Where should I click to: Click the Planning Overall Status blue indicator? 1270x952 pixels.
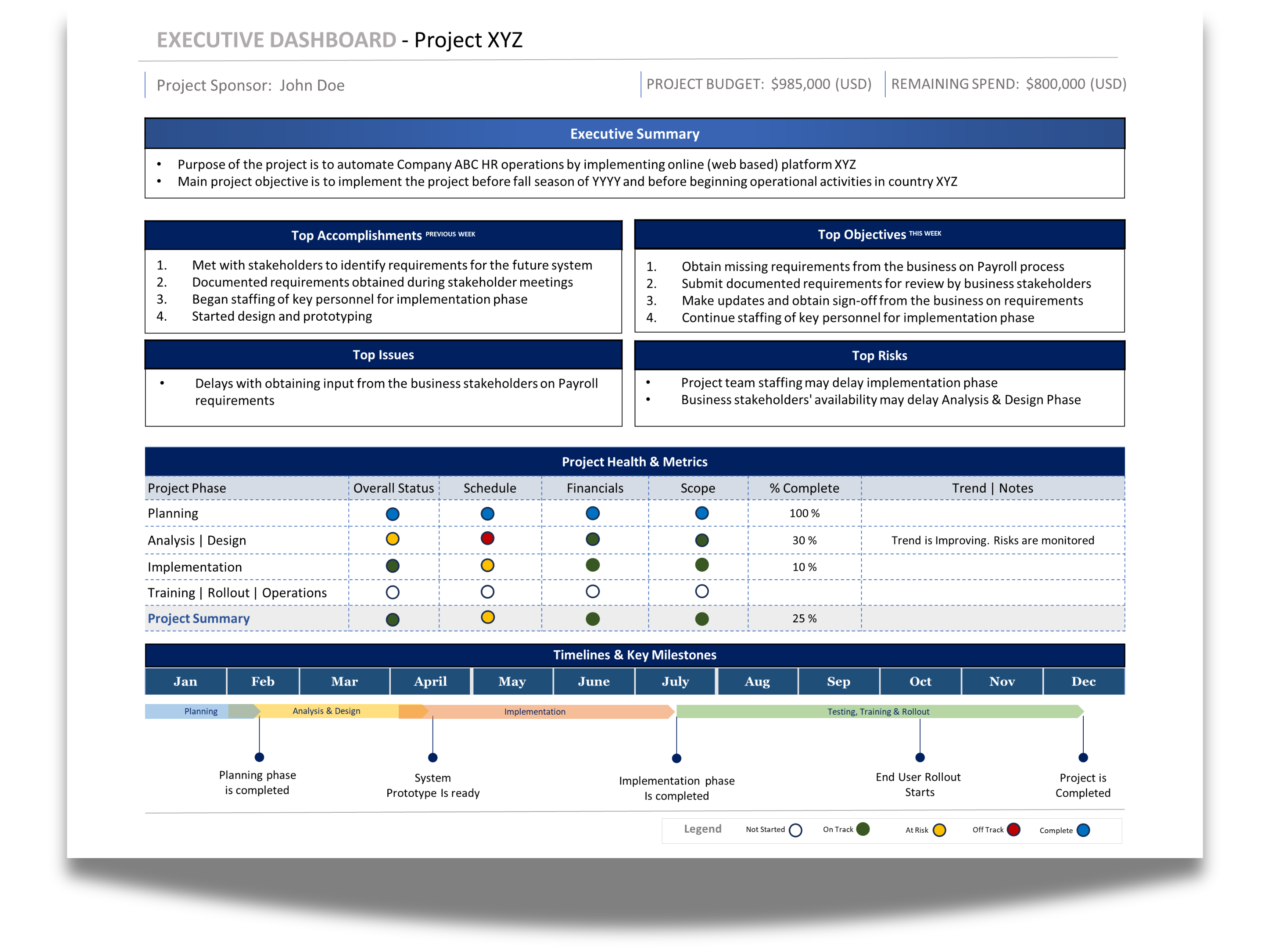click(393, 514)
